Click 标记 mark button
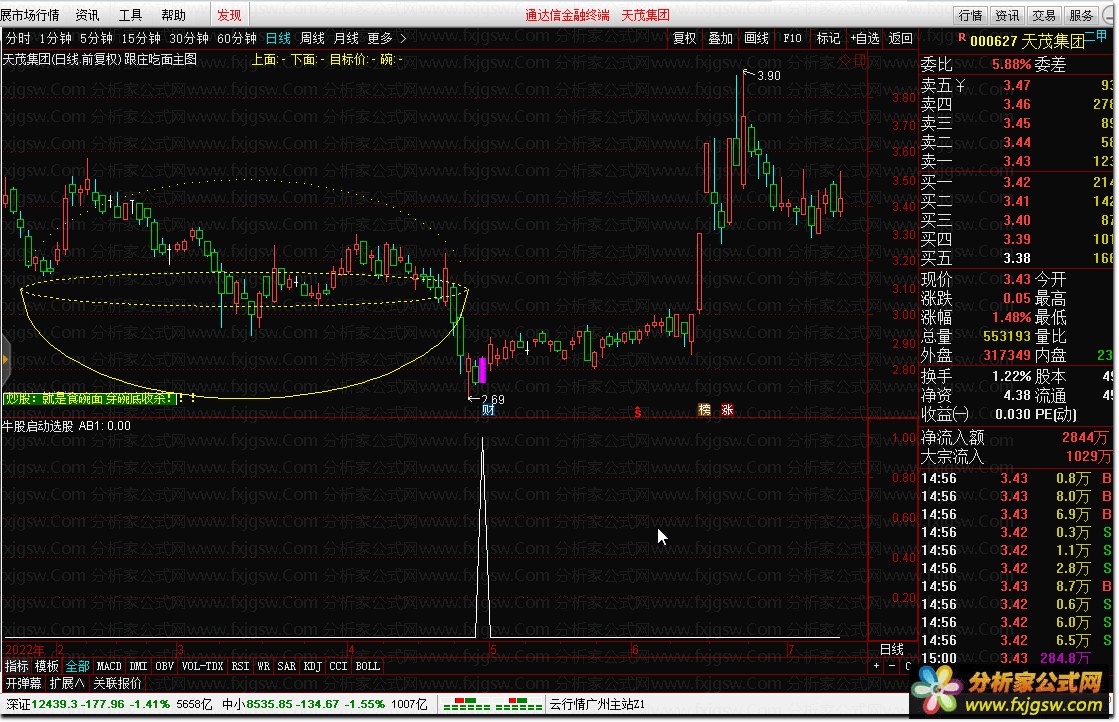The image size is (1119, 722). [828, 39]
